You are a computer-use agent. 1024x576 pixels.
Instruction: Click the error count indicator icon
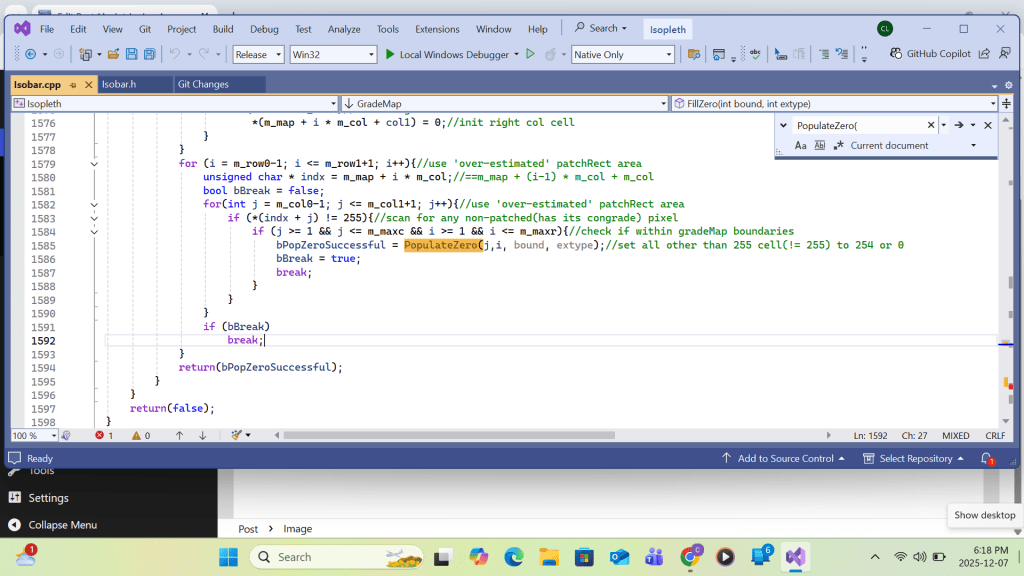[x=100, y=435]
